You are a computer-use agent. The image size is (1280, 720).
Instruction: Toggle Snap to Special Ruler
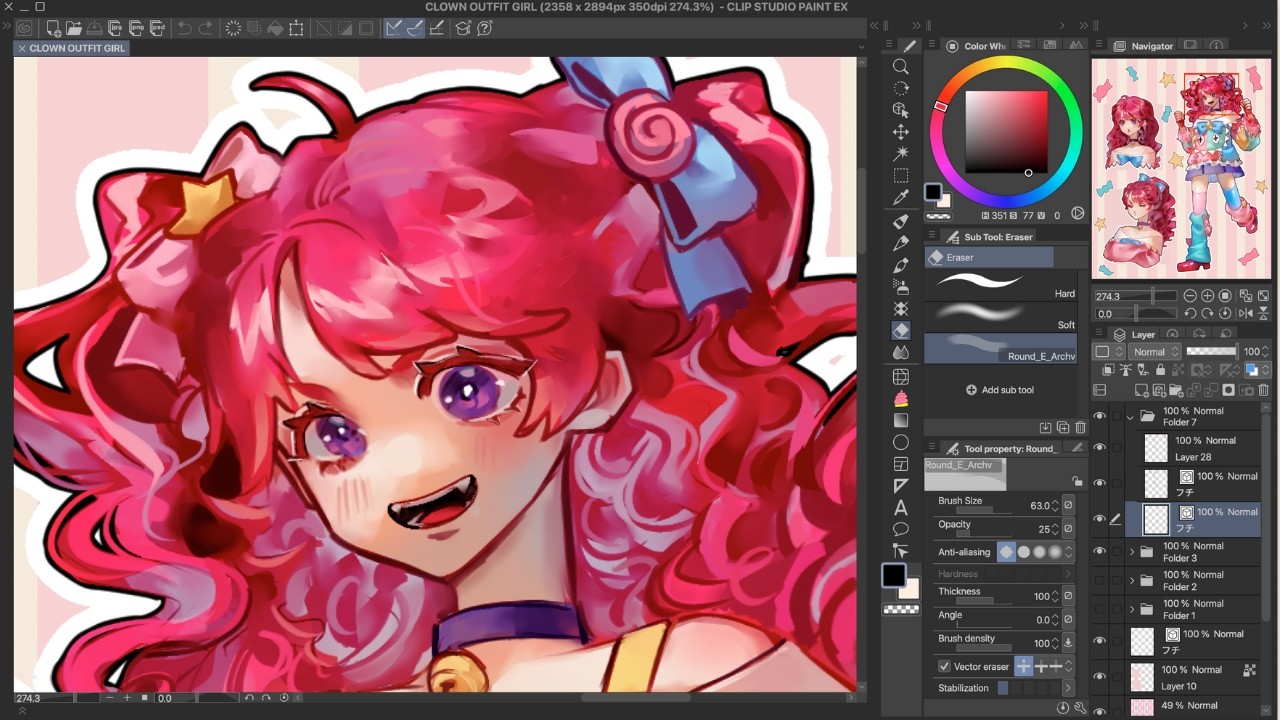tap(414, 29)
